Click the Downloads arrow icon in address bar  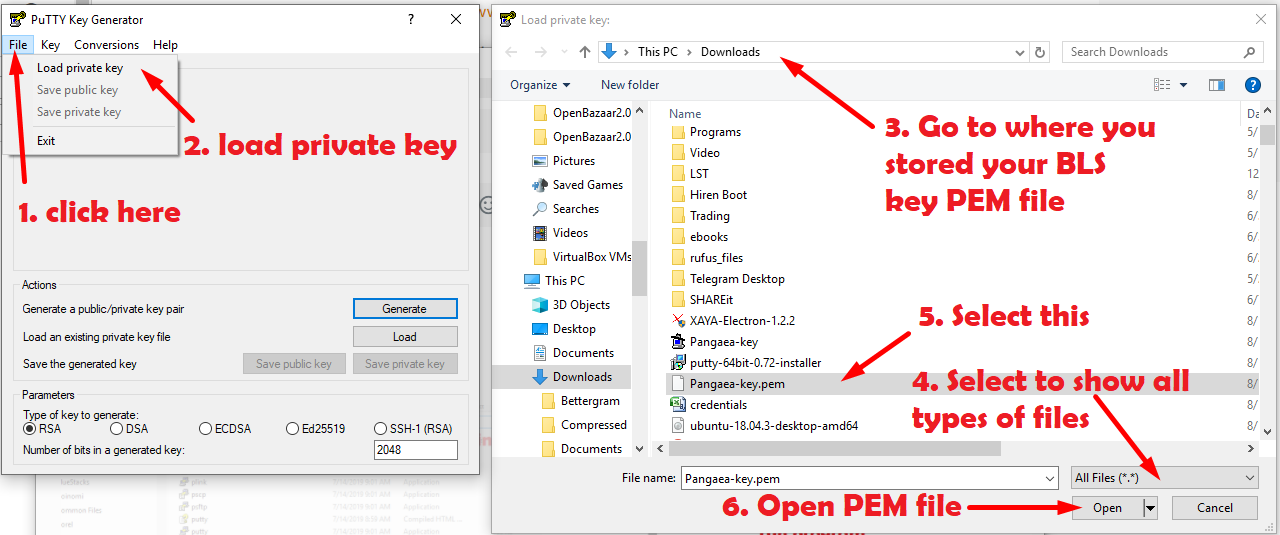coord(609,52)
